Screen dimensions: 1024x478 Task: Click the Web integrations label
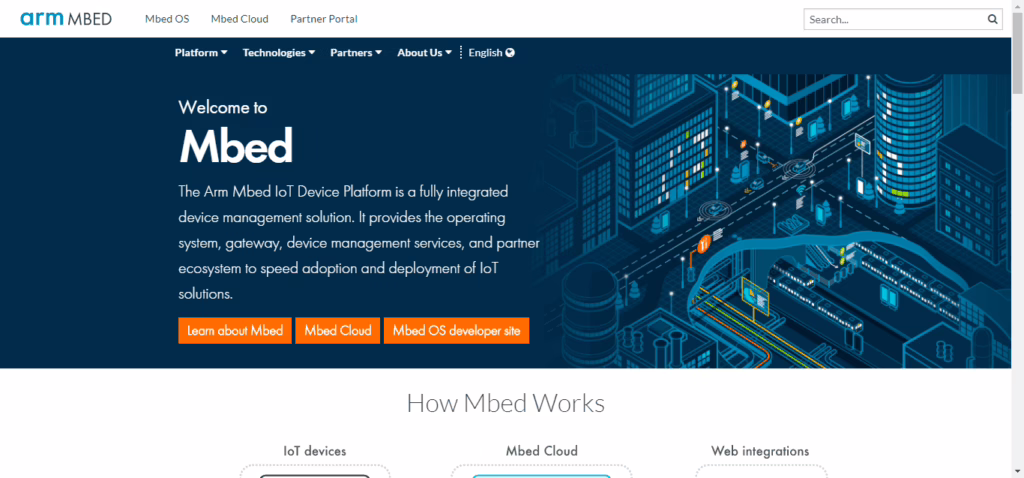tap(760, 451)
